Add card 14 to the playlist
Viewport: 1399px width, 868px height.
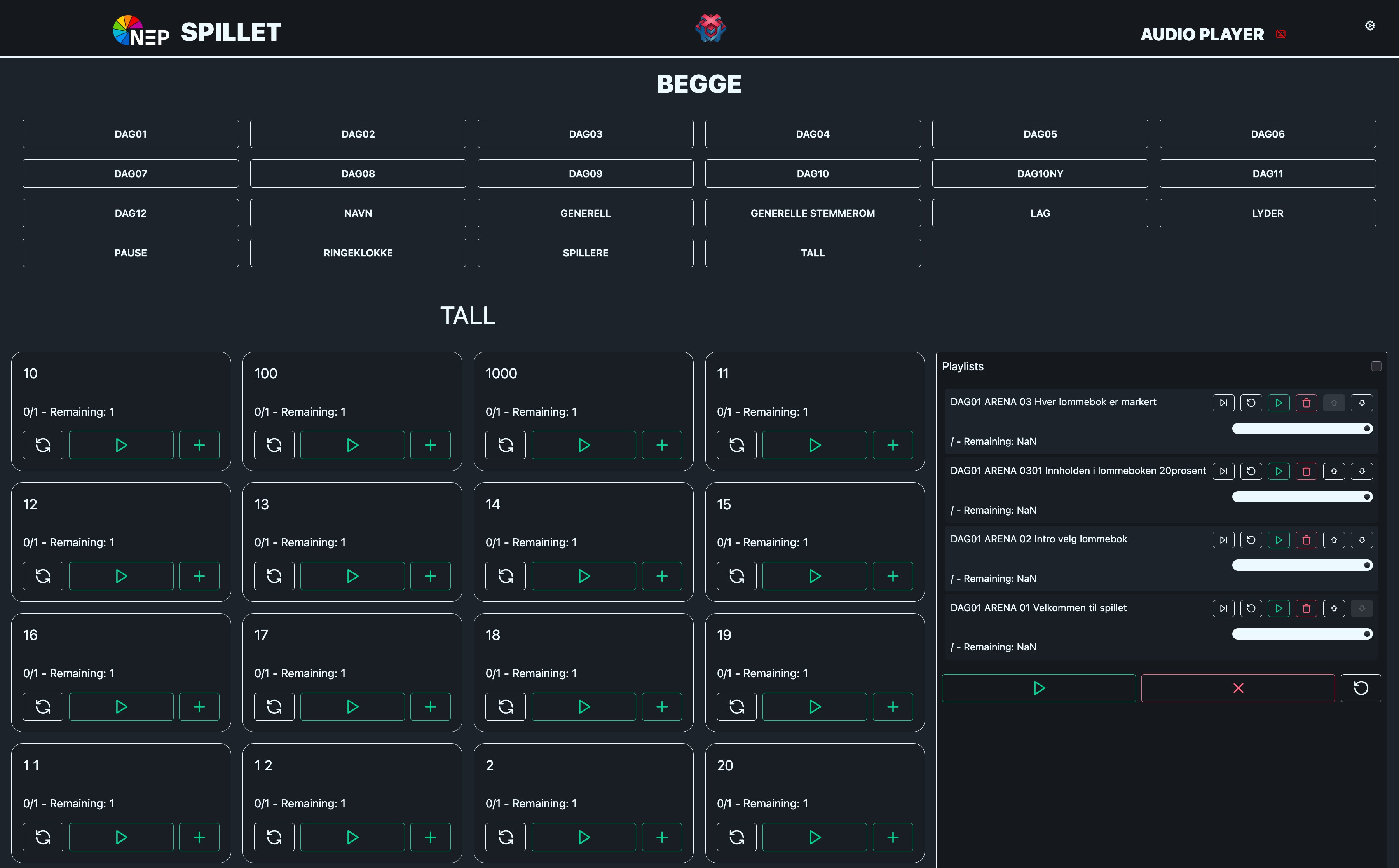[x=662, y=576]
